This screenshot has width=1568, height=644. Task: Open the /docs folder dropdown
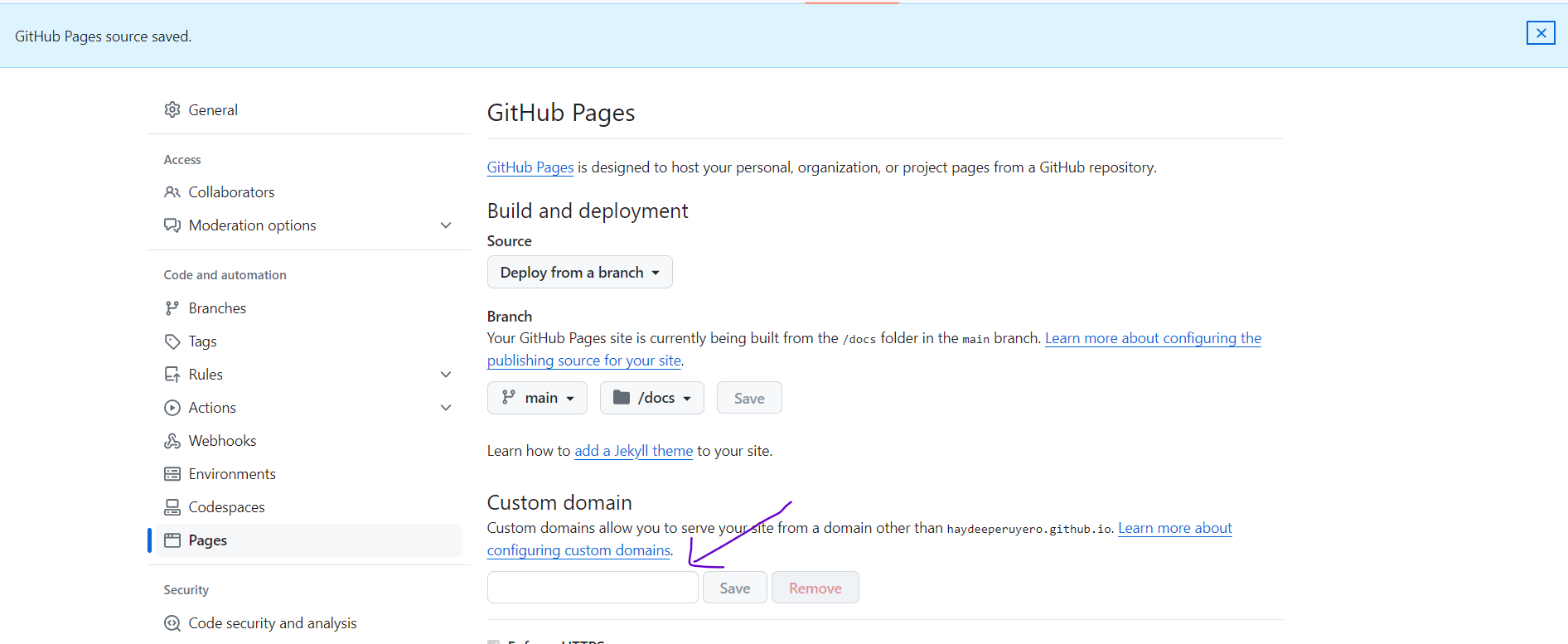[651, 398]
